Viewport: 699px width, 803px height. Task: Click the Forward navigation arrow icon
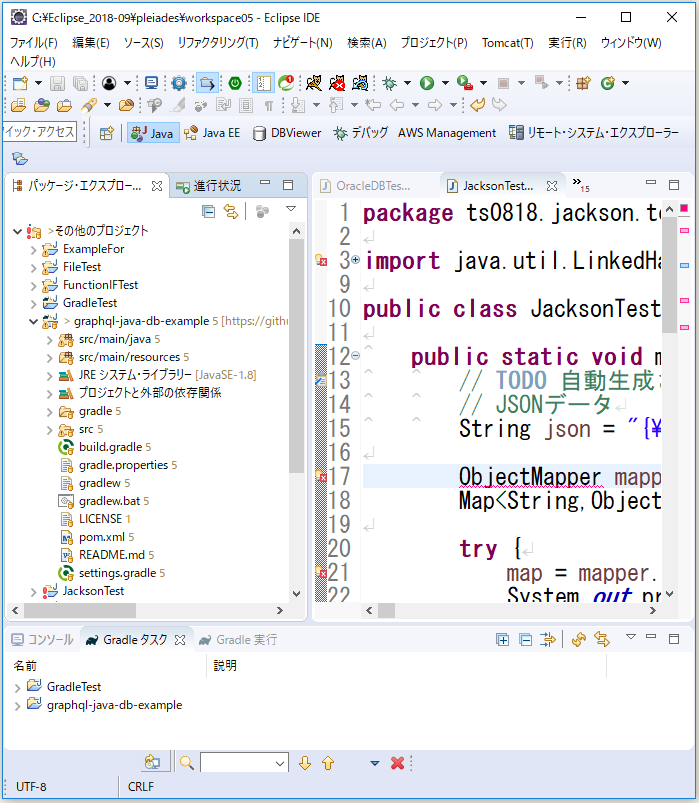tap(435, 105)
